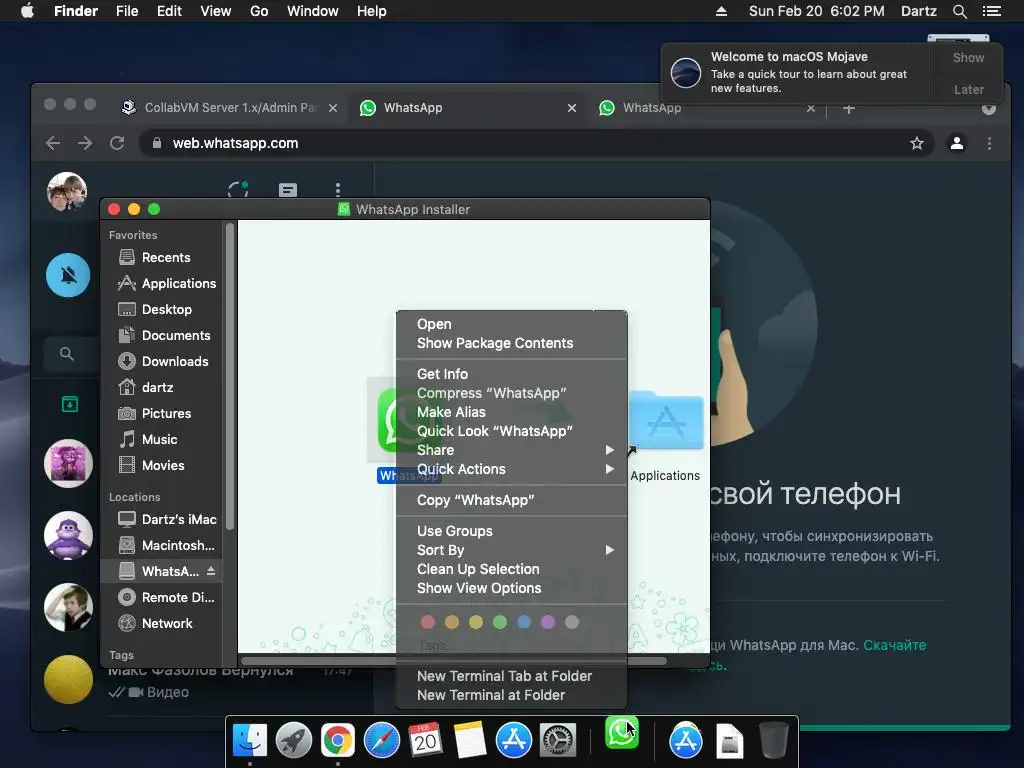Click Show on macOS Mojave notification

pyautogui.click(x=968, y=57)
